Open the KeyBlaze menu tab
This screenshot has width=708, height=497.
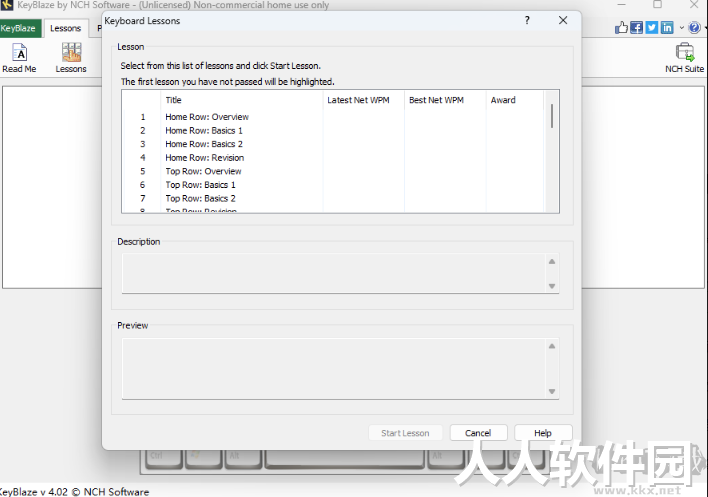[x=20, y=28]
